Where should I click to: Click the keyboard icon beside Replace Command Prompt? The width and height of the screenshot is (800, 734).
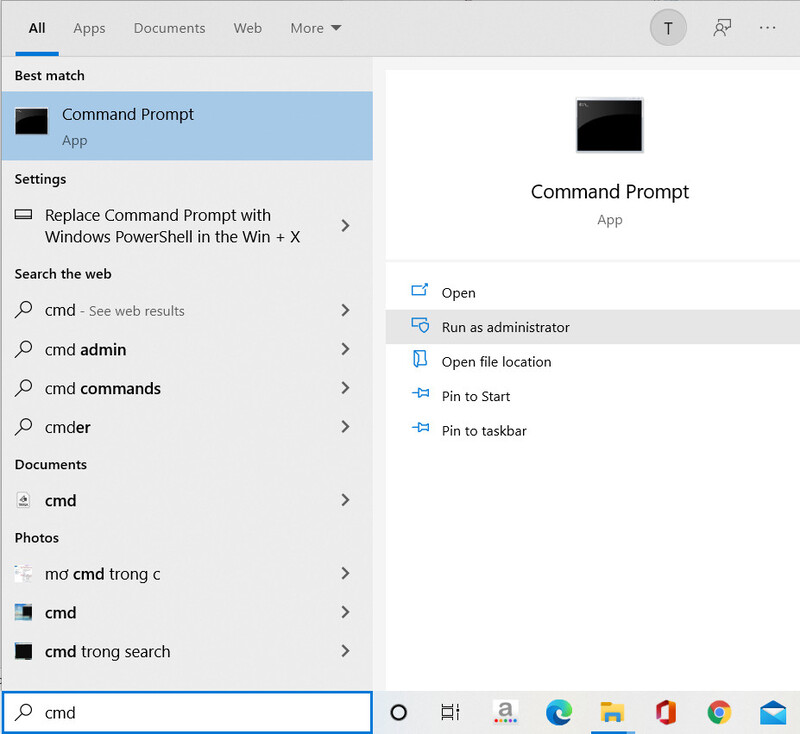click(23, 214)
